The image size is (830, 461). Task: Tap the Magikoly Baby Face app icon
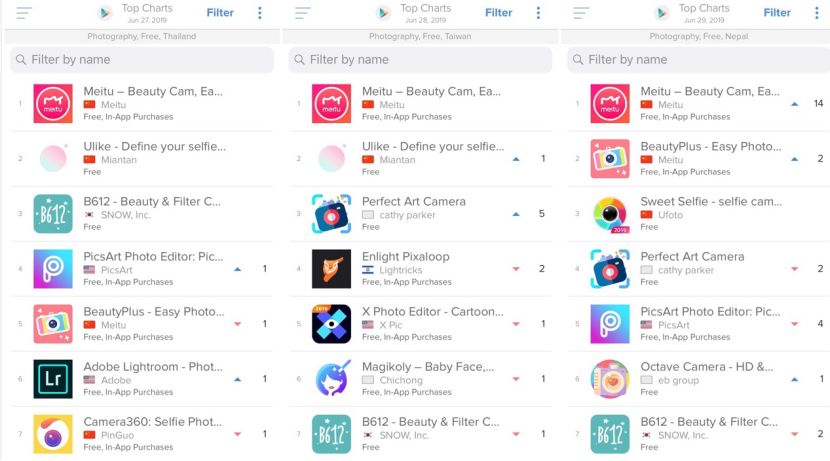[x=331, y=379]
